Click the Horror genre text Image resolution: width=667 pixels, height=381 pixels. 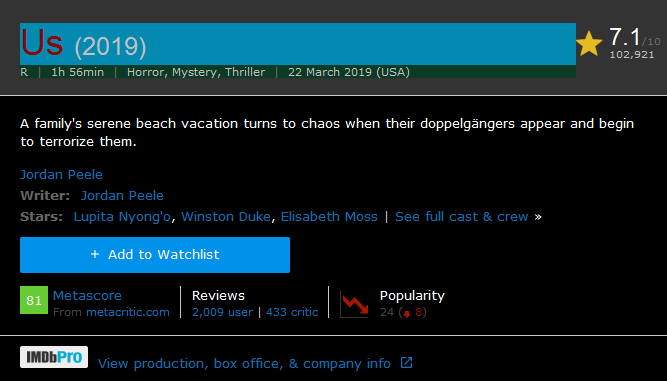tap(147, 72)
